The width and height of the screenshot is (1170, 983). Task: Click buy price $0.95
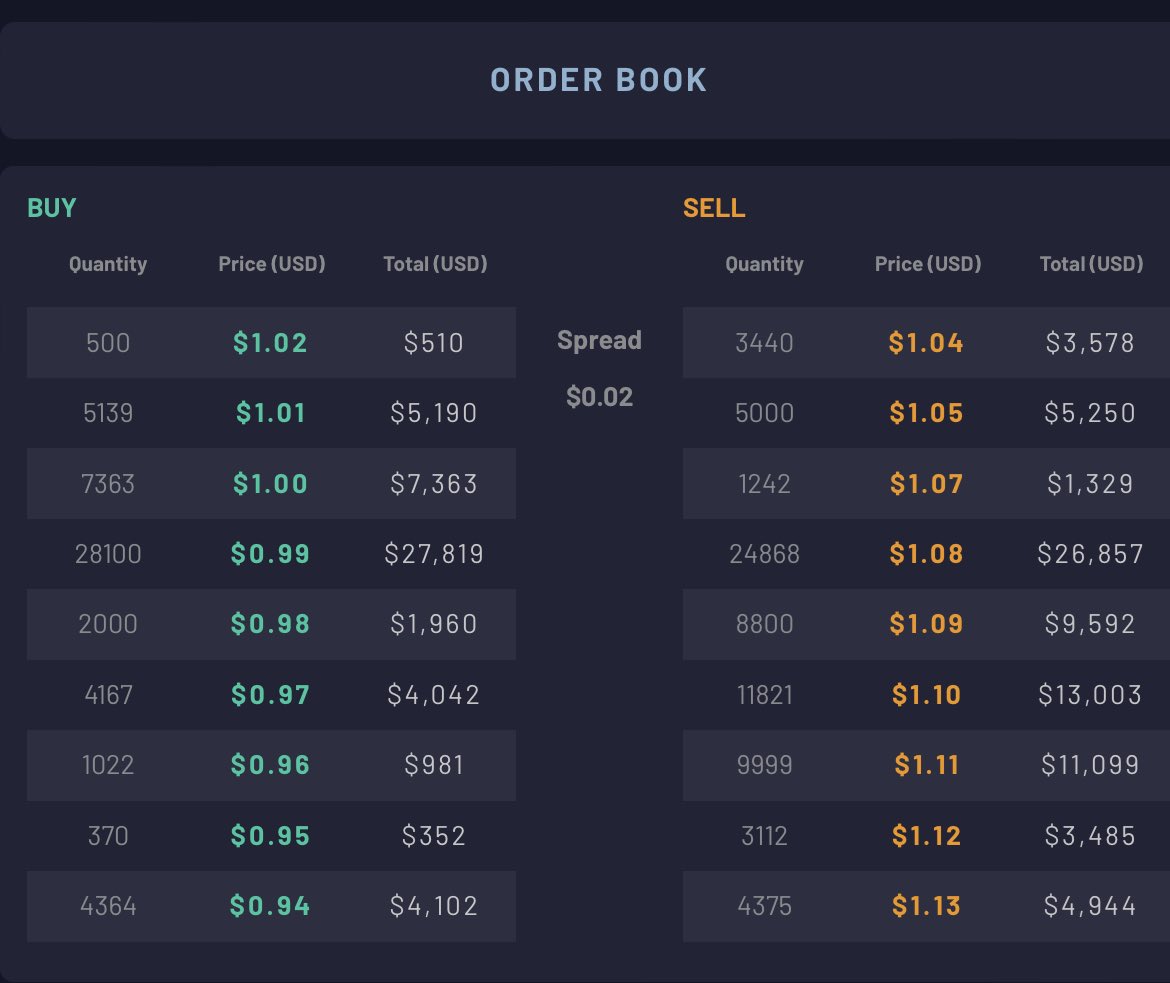click(x=270, y=836)
